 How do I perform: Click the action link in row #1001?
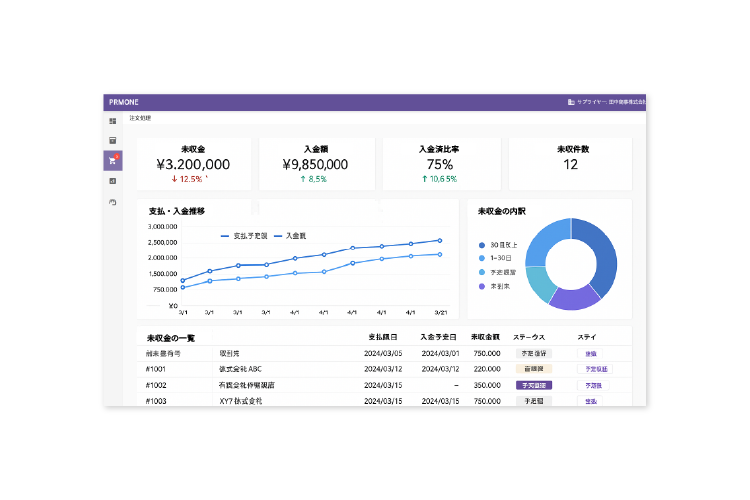(595, 369)
